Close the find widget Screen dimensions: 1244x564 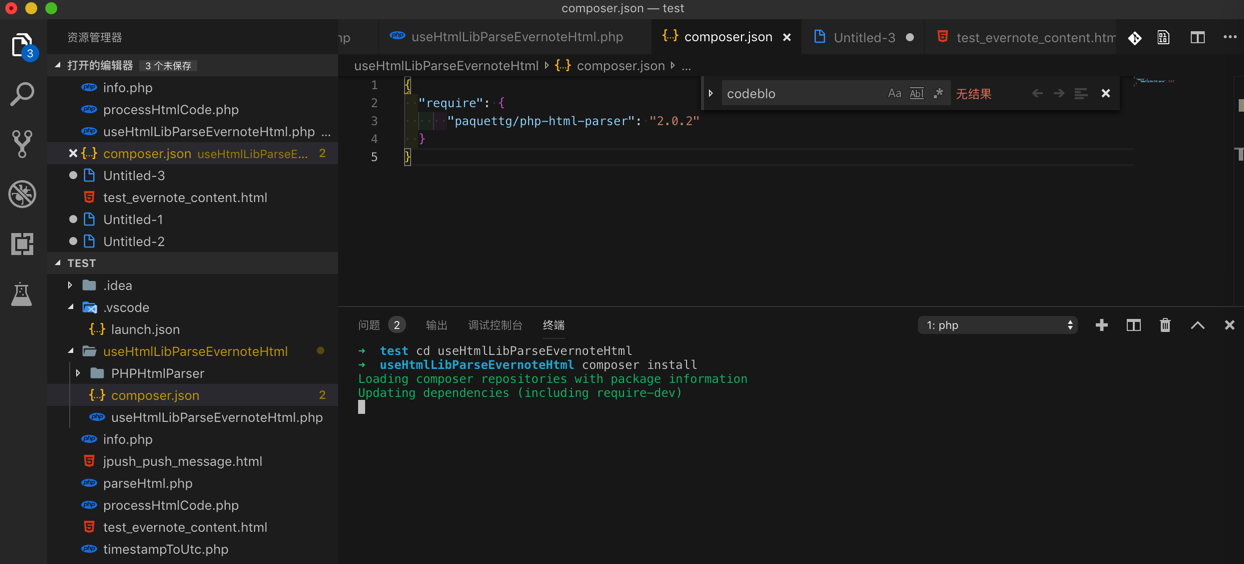click(x=1105, y=94)
